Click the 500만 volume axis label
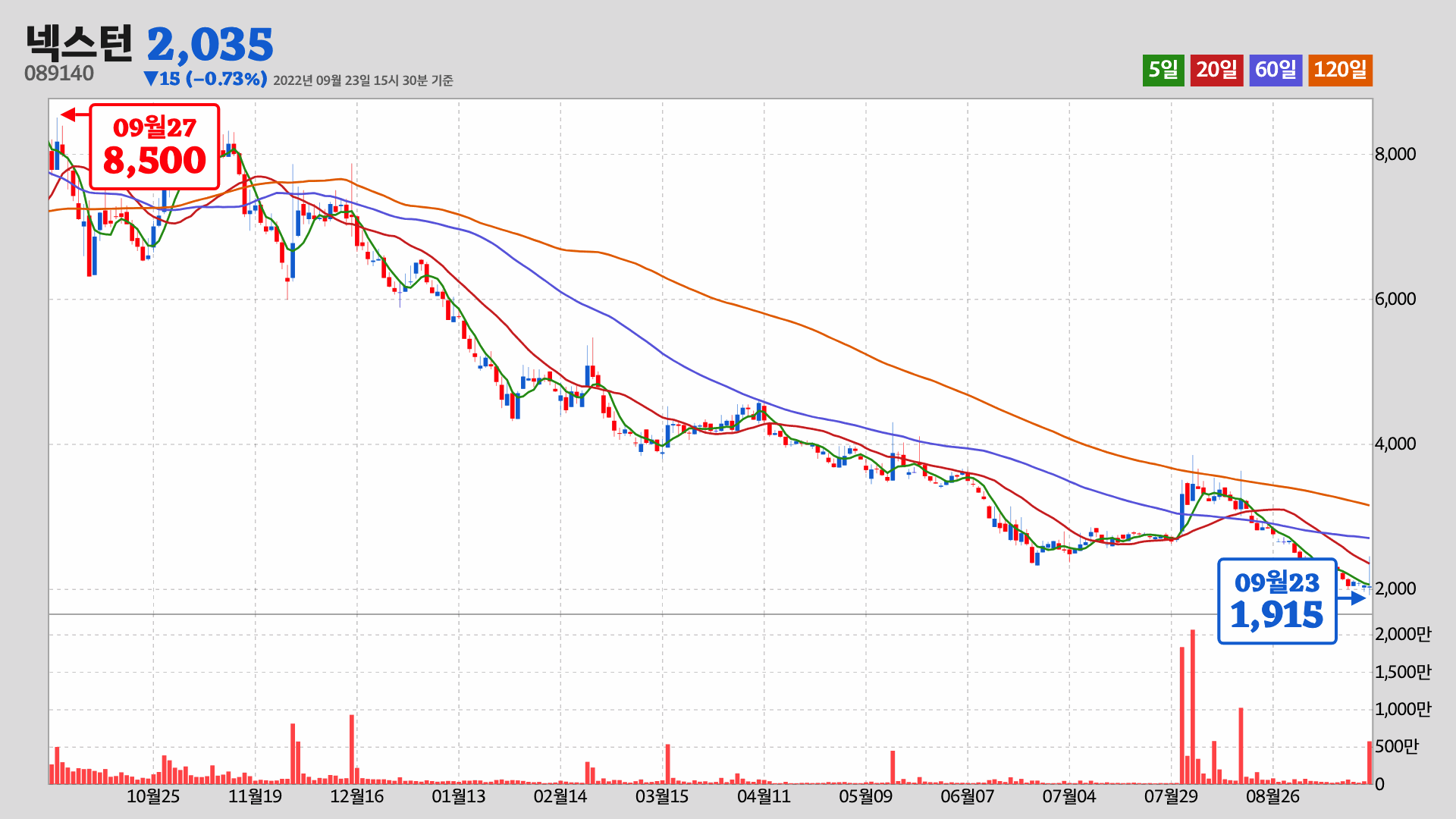Screen dimensions: 1456x819 pyautogui.click(x=1397, y=746)
